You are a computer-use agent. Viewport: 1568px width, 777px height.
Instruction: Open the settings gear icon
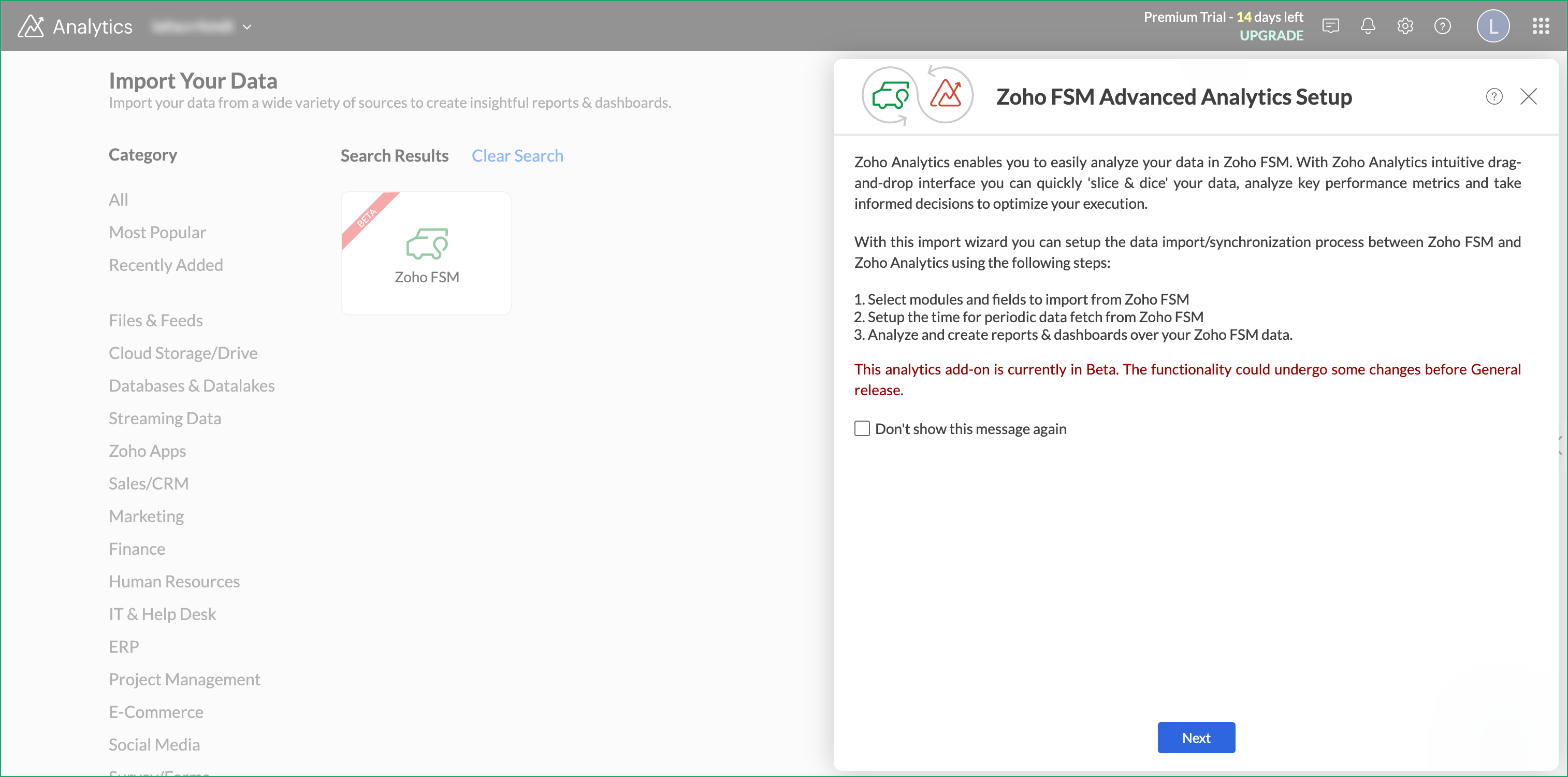pyautogui.click(x=1405, y=26)
